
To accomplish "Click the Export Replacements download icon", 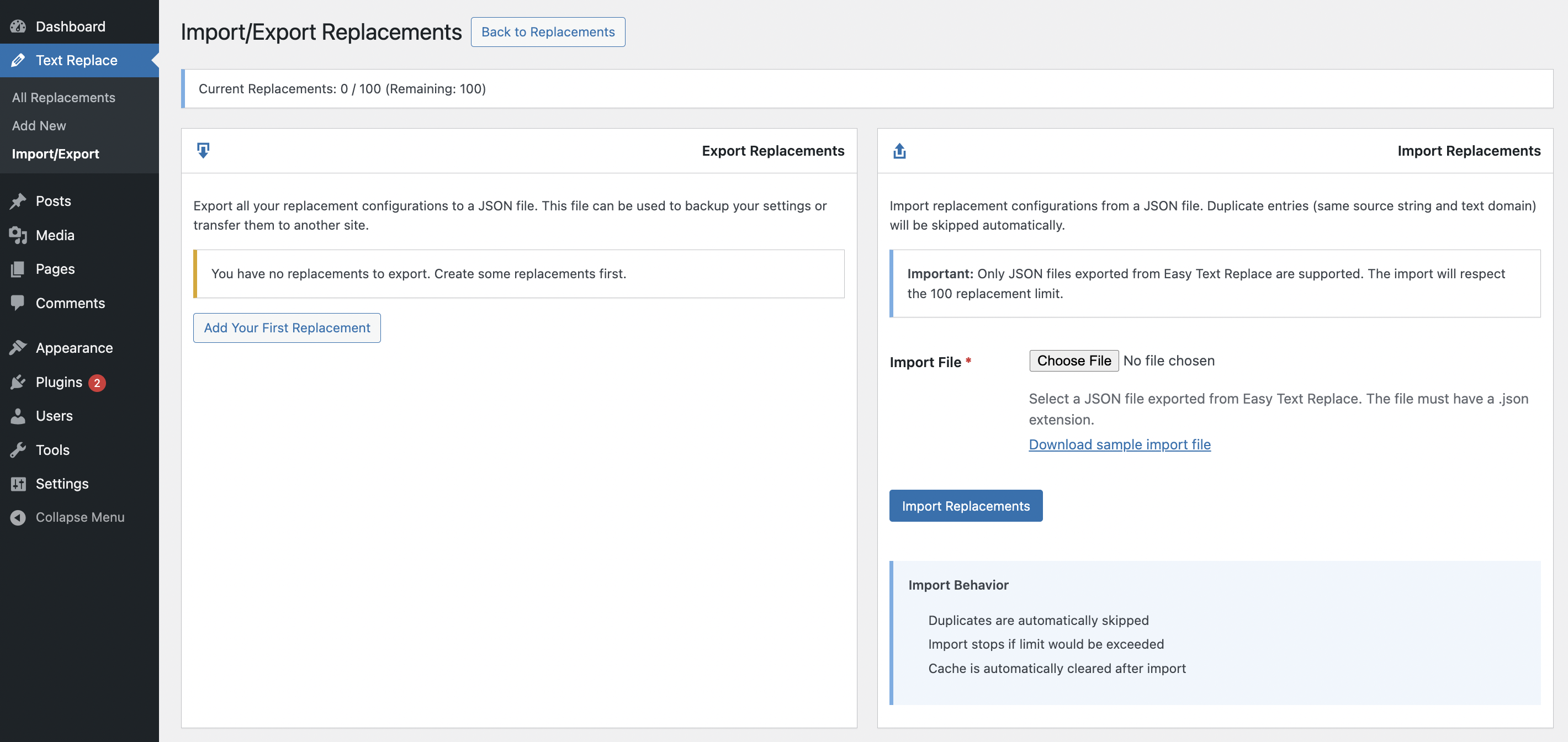I will pyautogui.click(x=203, y=150).
